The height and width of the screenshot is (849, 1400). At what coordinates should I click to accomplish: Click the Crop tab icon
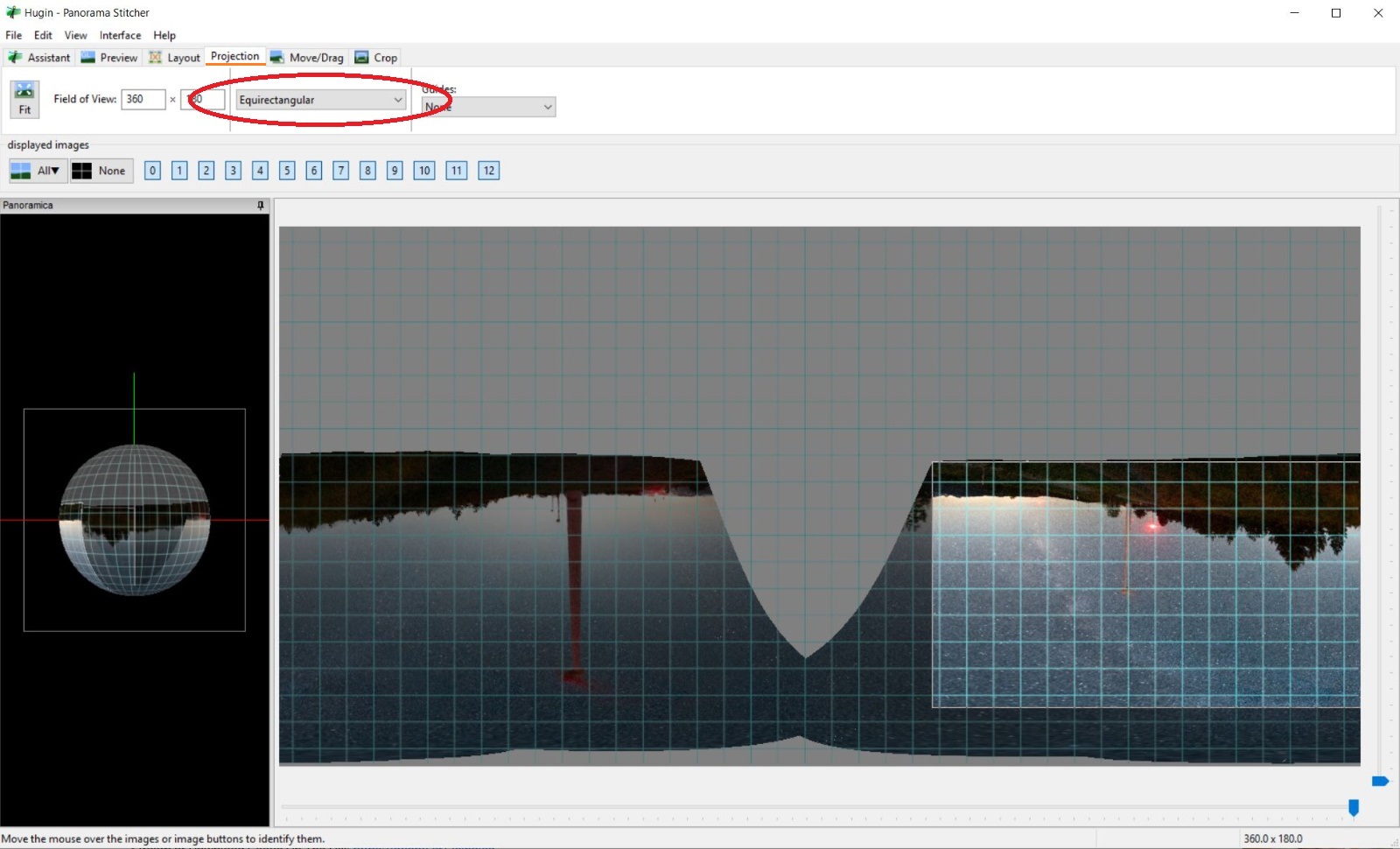361,57
